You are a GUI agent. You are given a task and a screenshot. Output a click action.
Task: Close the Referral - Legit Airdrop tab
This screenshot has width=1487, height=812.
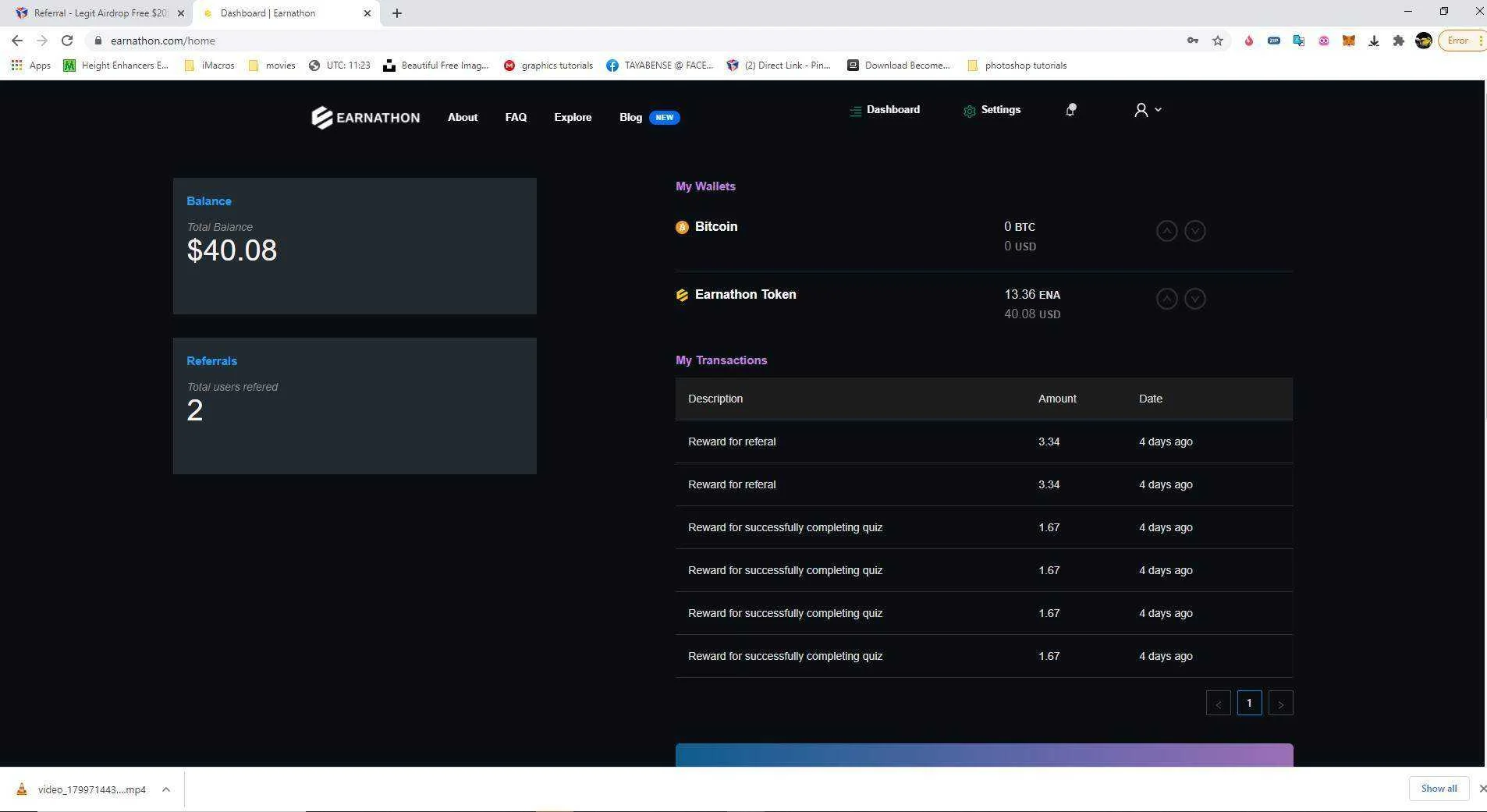pyautogui.click(x=181, y=13)
